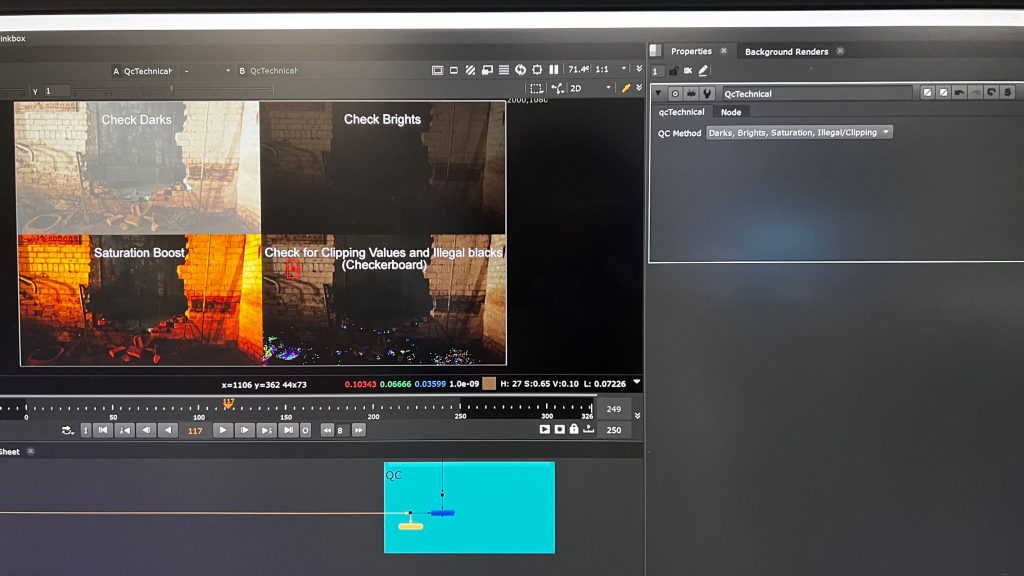Click the current frame field showing 117
This screenshot has height=576, width=1024.
tap(195, 431)
